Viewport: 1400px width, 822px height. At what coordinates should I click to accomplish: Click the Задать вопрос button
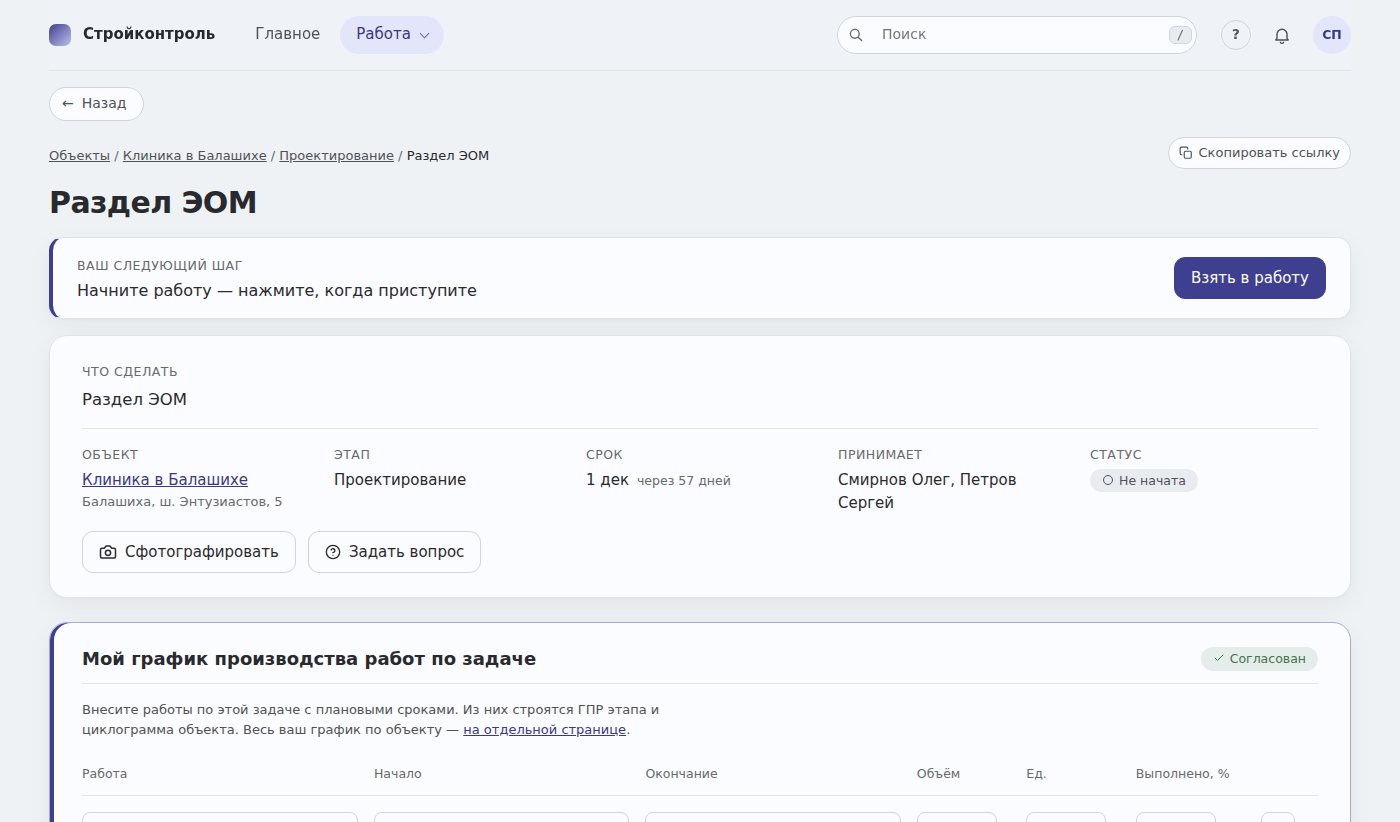[394, 552]
